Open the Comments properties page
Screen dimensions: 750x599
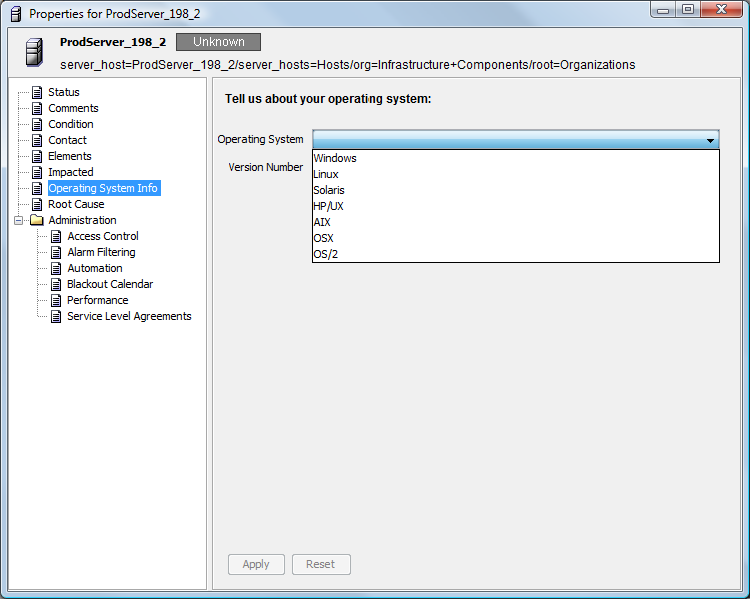click(73, 108)
